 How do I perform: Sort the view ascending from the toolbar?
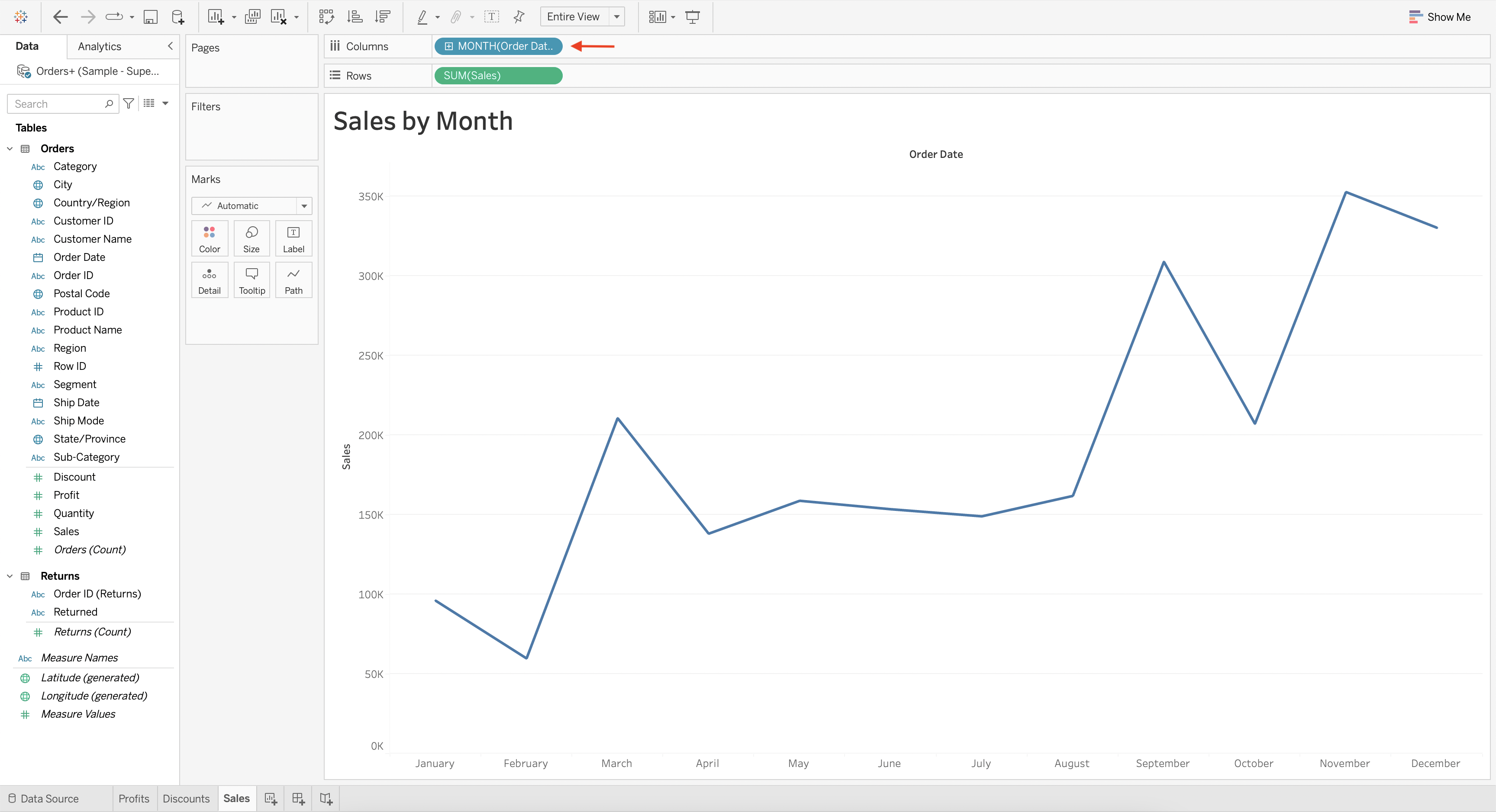pos(354,16)
